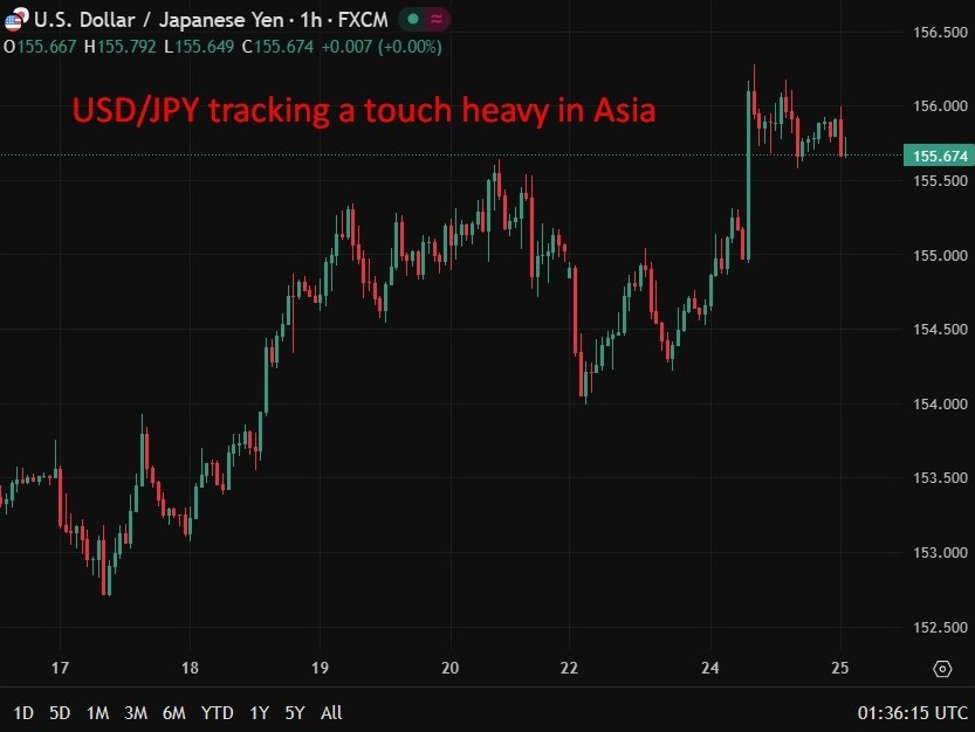Viewport: 975px width, 732px height.
Task: Toggle the price line label on the scale
Action: click(x=941, y=157)
